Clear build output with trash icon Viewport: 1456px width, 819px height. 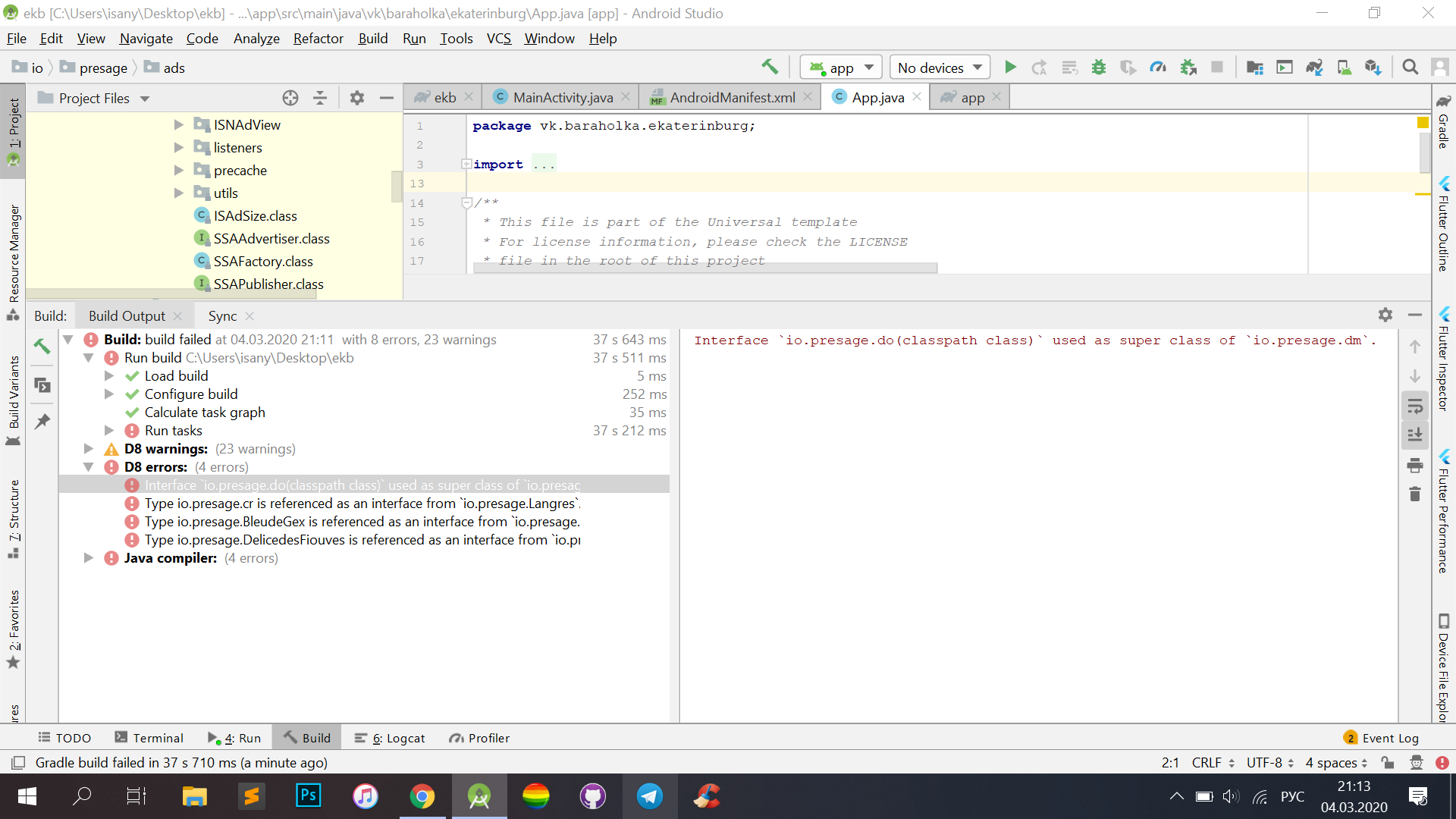(1415, 494)
